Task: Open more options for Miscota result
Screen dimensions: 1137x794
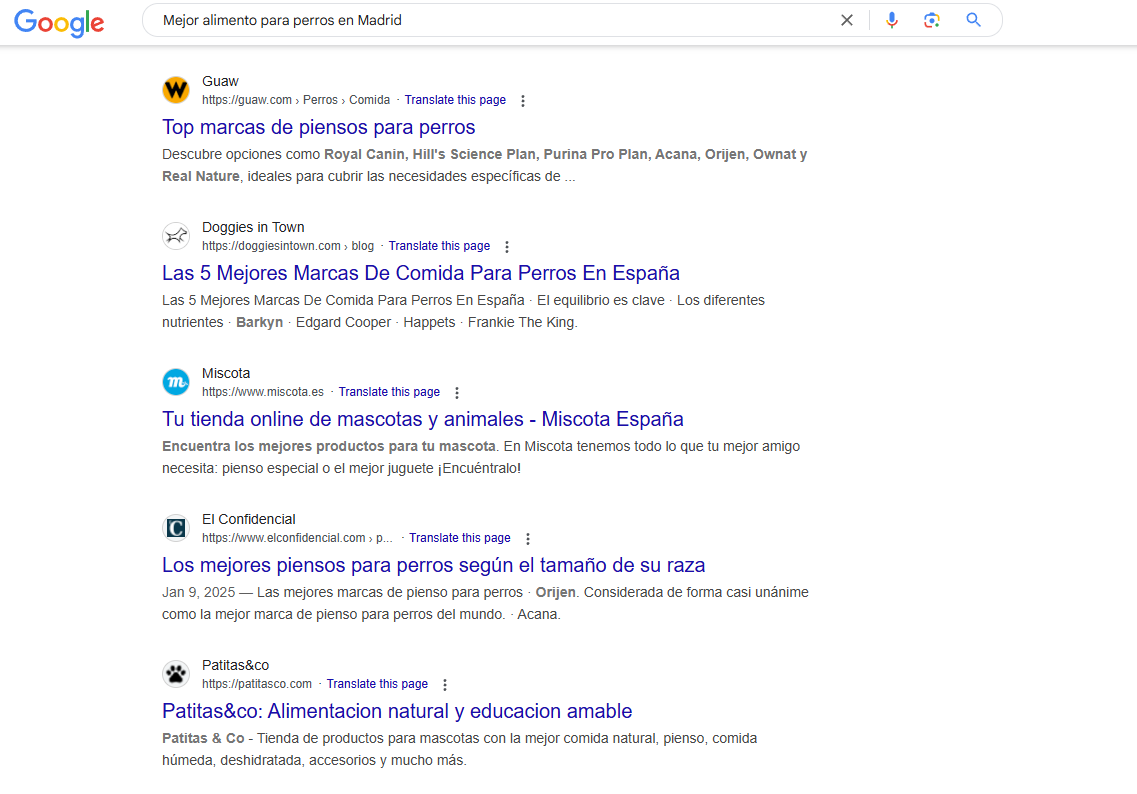Action: [x=457, y=392]
